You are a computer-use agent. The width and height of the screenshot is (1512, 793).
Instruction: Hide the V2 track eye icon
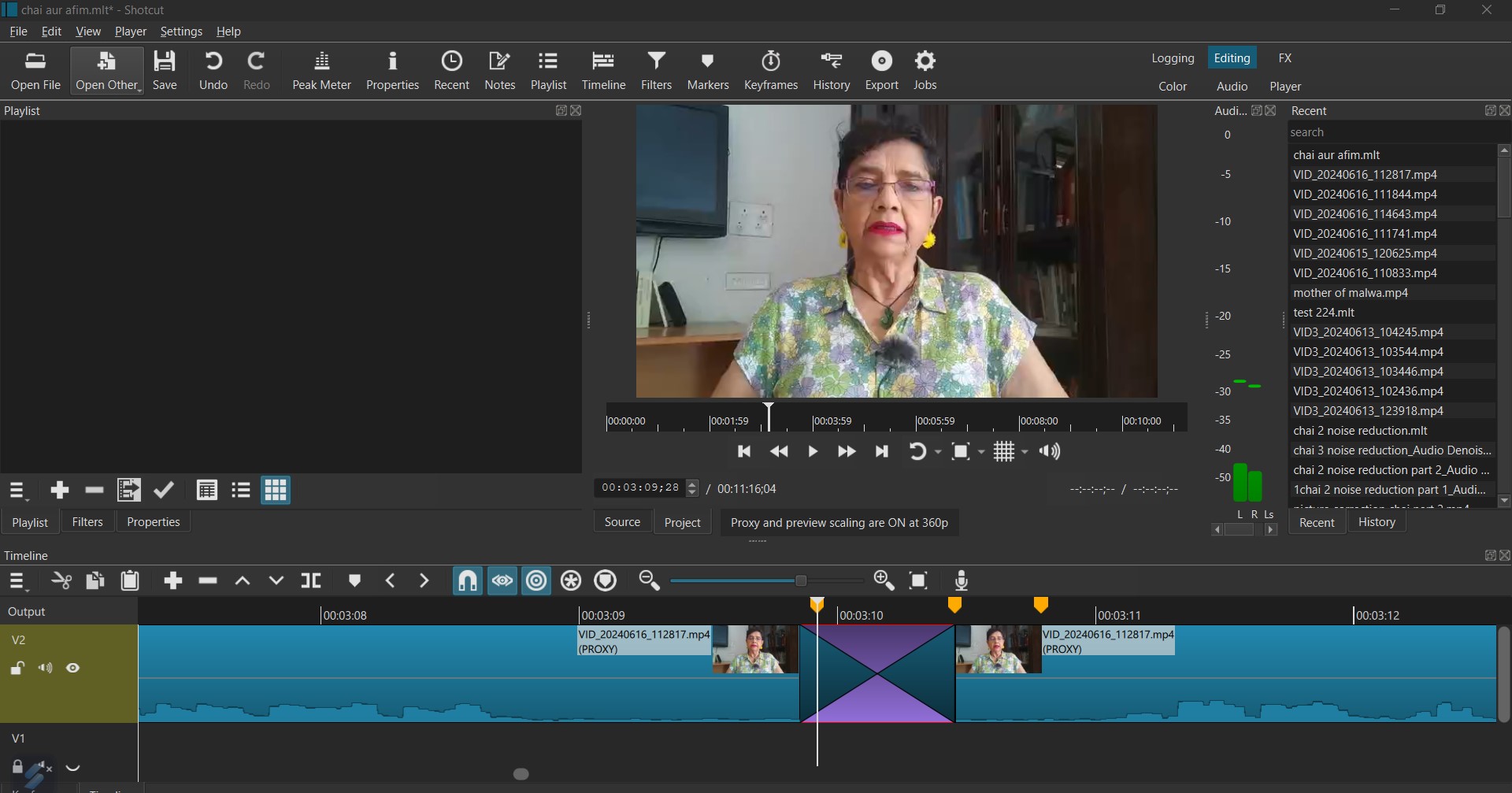(73, 668)
